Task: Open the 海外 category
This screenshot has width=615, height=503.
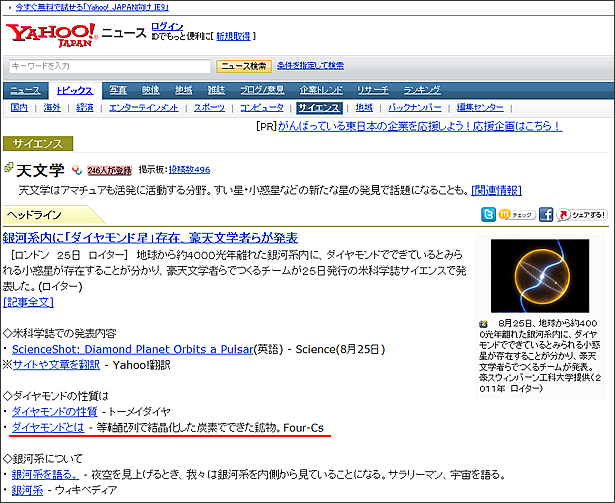Action: [x=52, y=108]
